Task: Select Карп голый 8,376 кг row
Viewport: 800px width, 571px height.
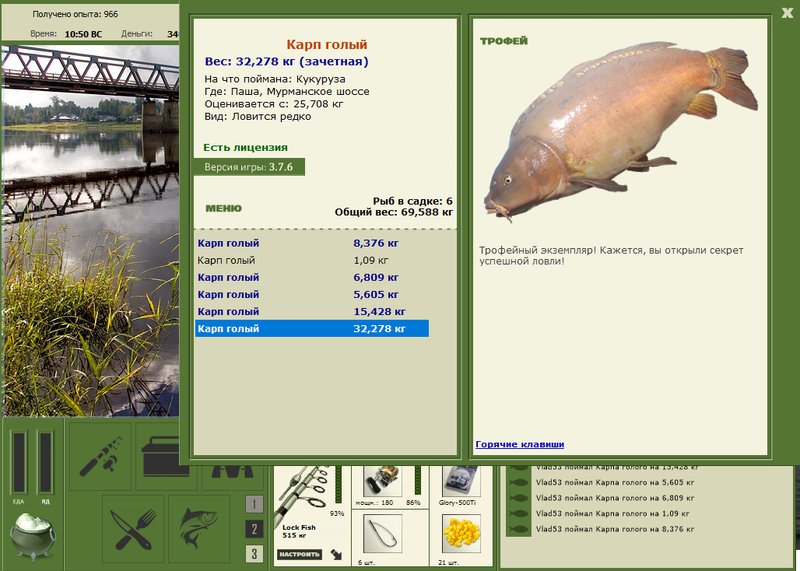Action: [x=312, y=243]
